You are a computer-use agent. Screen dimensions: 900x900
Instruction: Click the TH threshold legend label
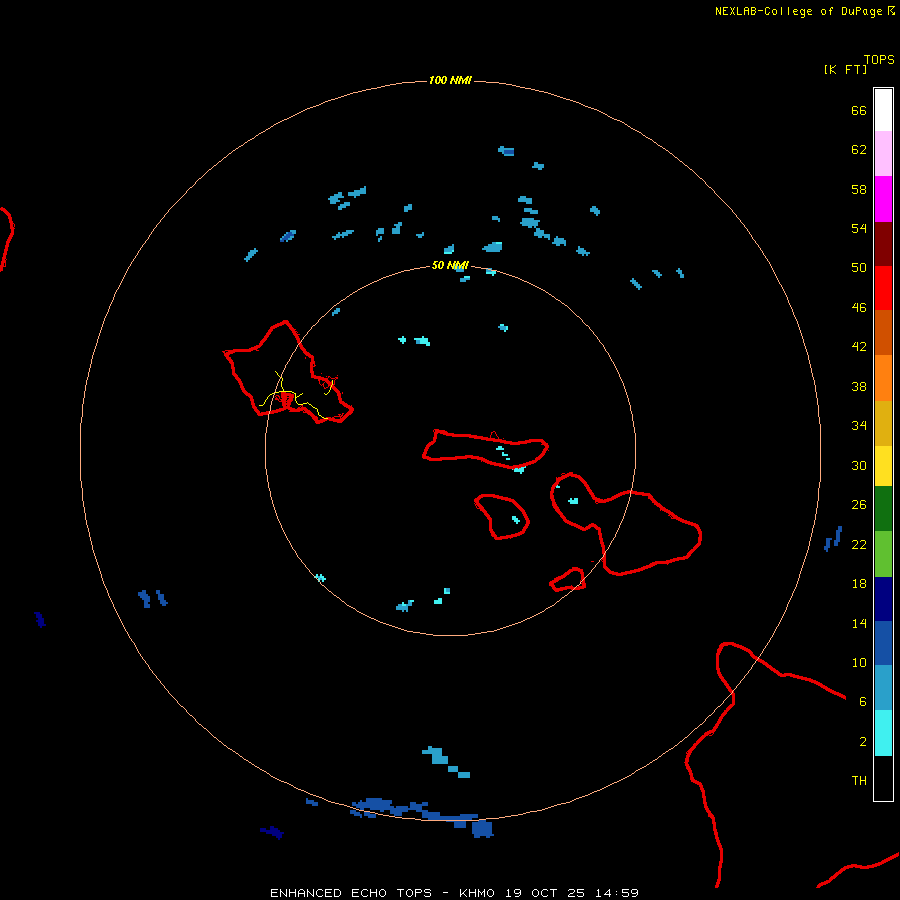click(859, 781)
